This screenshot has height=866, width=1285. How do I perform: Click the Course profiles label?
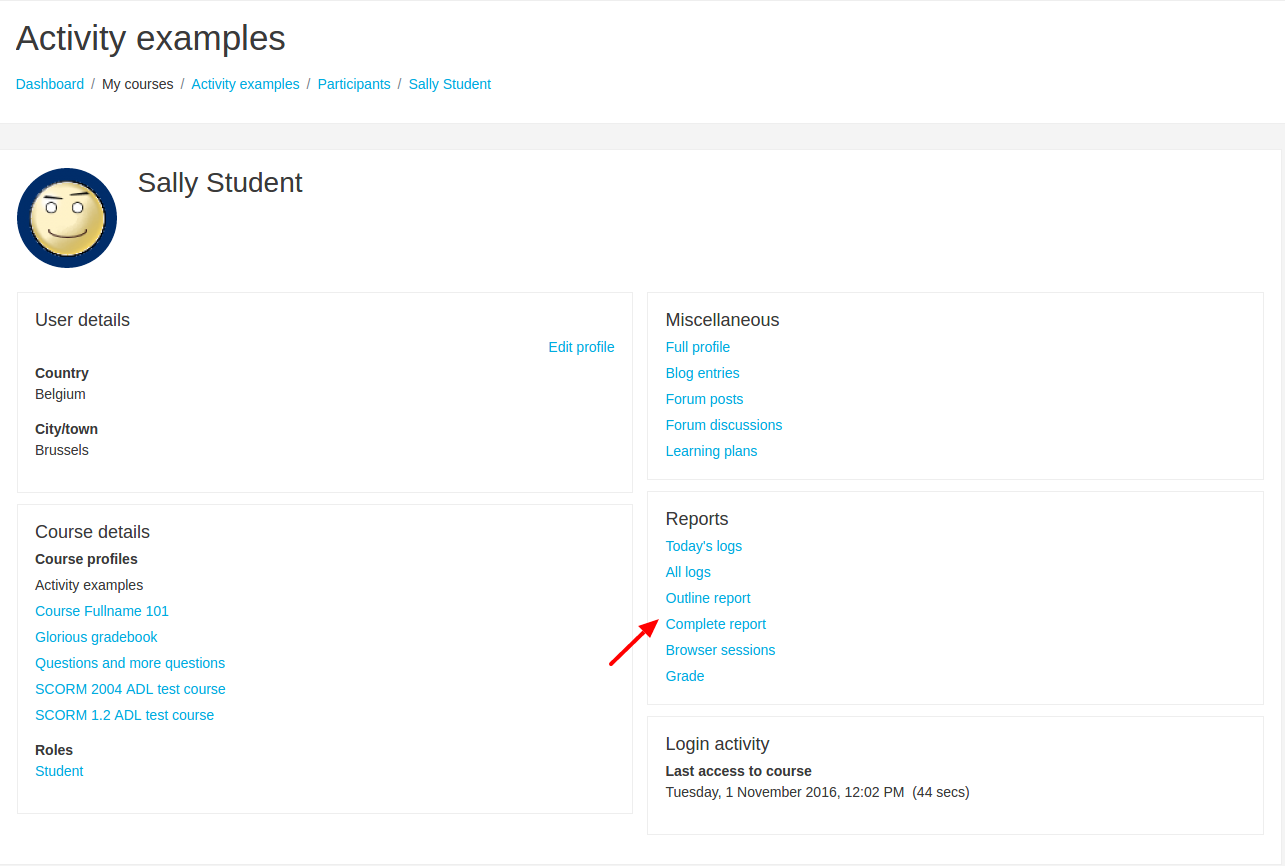point(86,559)
